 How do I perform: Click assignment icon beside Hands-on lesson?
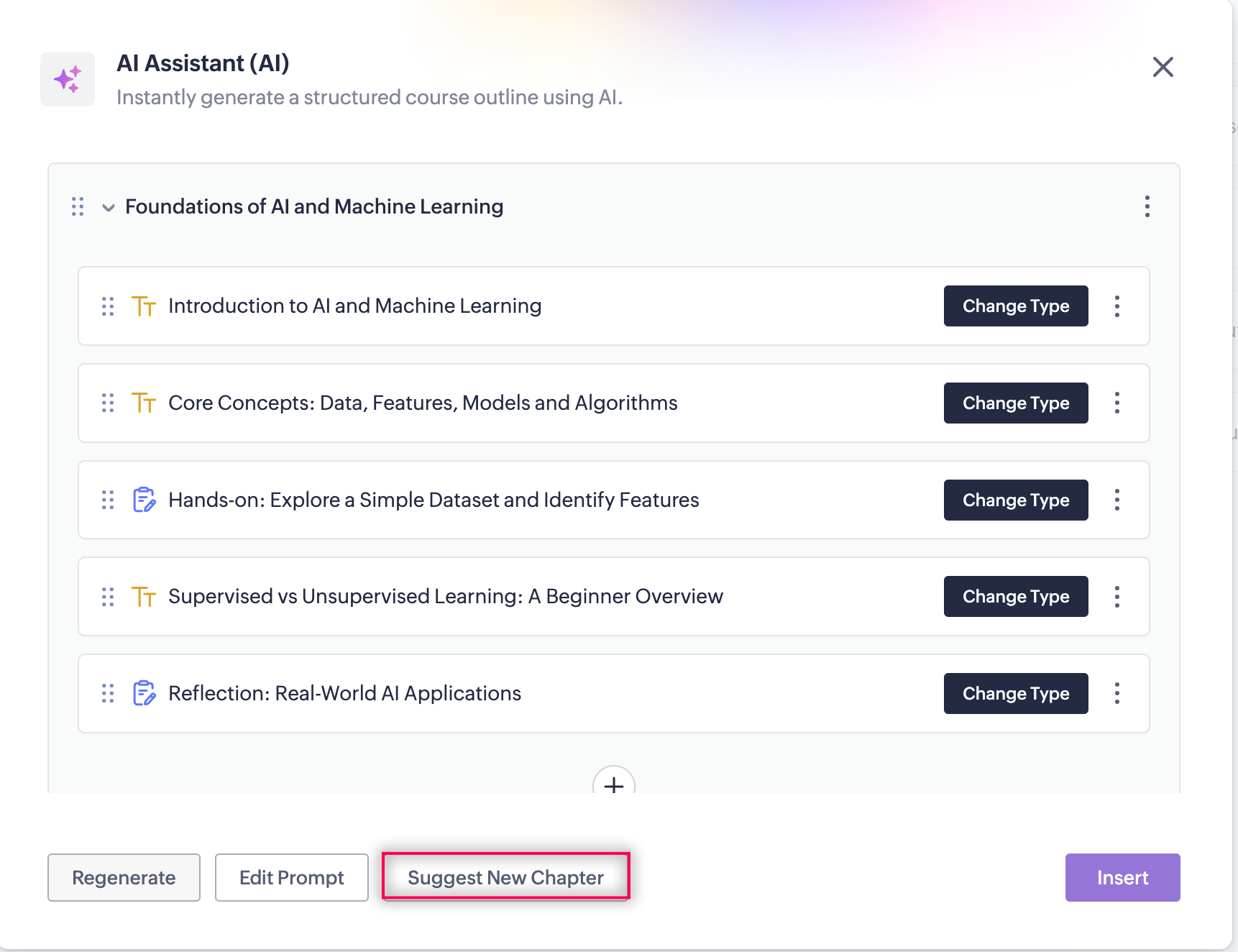pos(144,500)
